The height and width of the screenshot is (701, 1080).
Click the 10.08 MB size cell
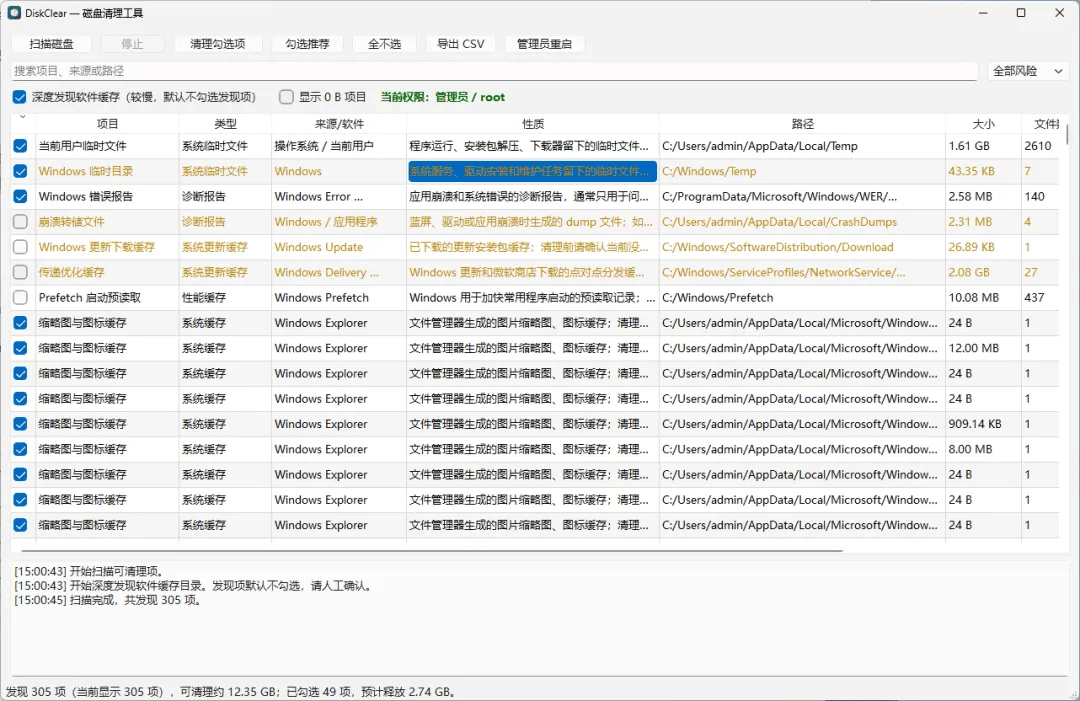click(983, 297)
